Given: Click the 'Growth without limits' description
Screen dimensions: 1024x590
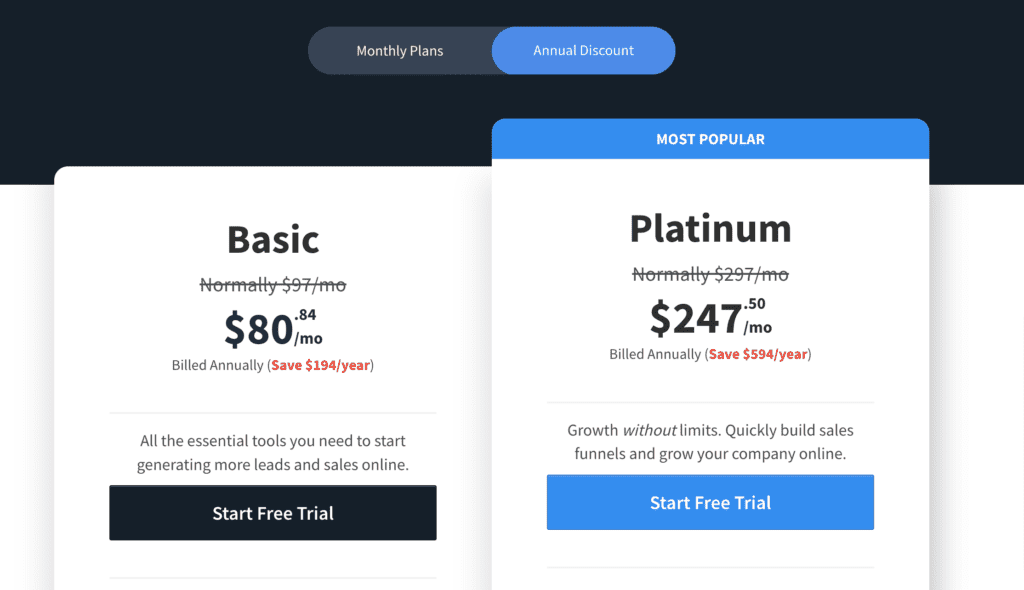Looking at the screenshot, I should (711, 442).
